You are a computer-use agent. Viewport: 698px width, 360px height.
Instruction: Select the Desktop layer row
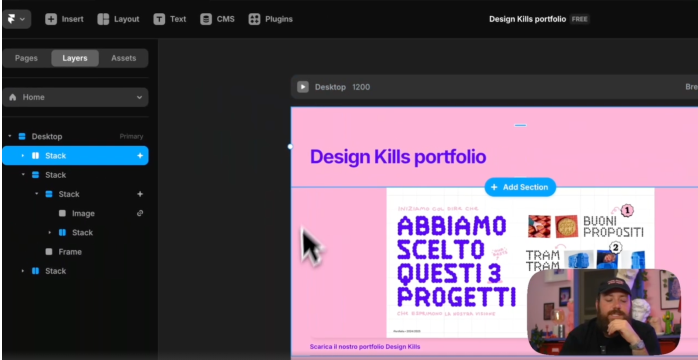pyautogui.click(x=76, y=136)
